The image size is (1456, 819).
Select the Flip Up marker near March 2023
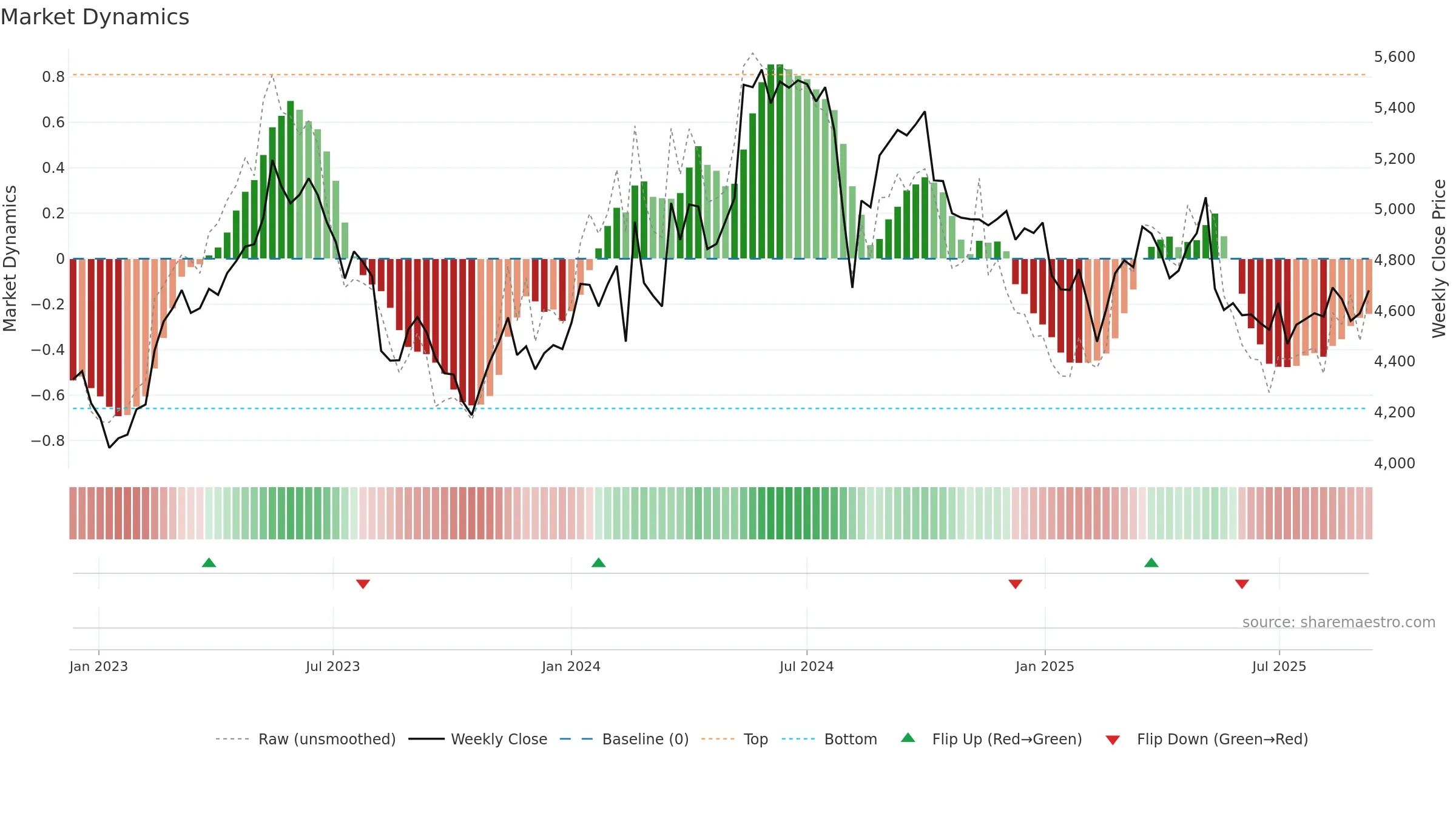[x=209, y=562]
